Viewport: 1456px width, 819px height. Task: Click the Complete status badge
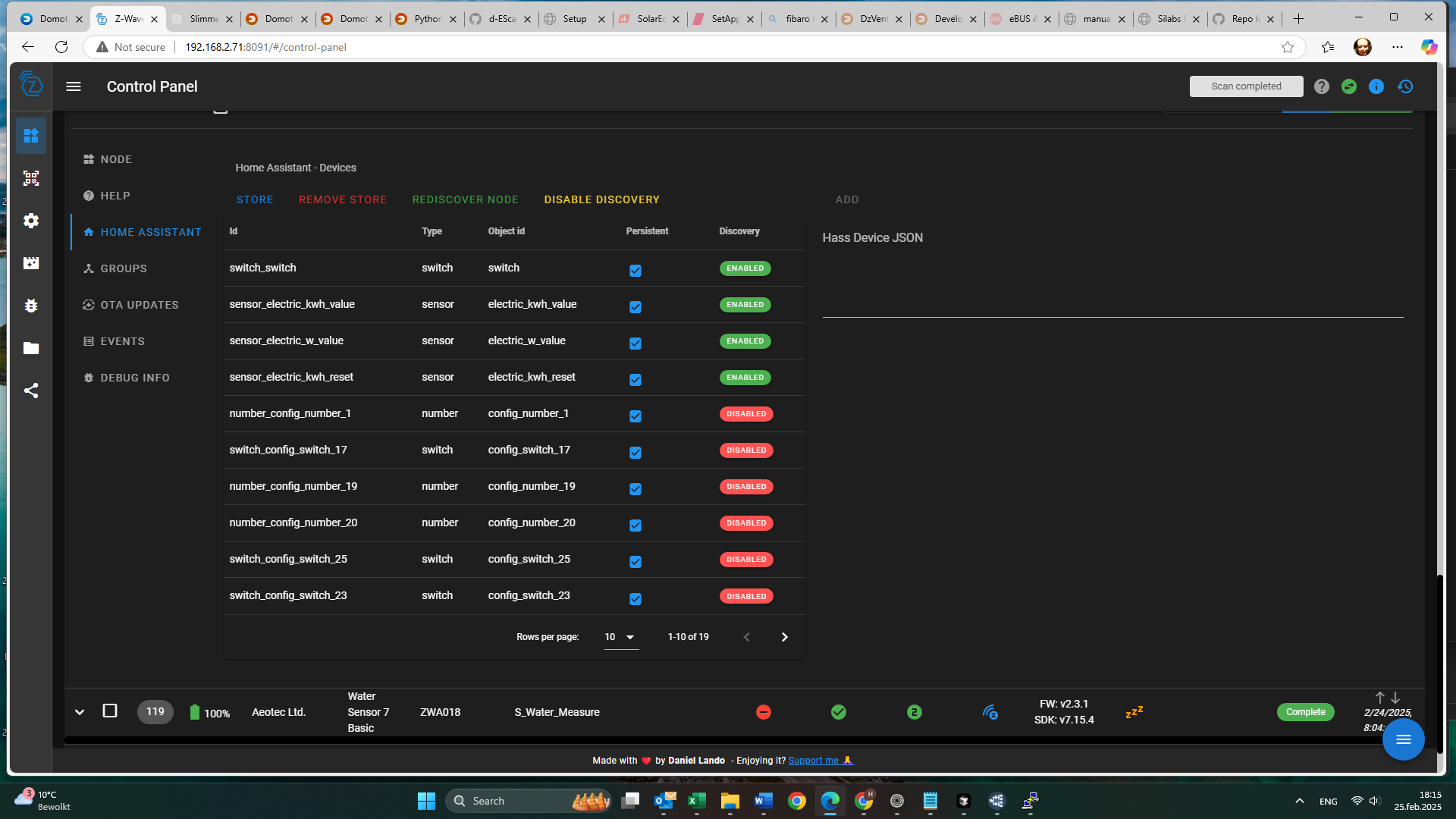point(1306,712)
